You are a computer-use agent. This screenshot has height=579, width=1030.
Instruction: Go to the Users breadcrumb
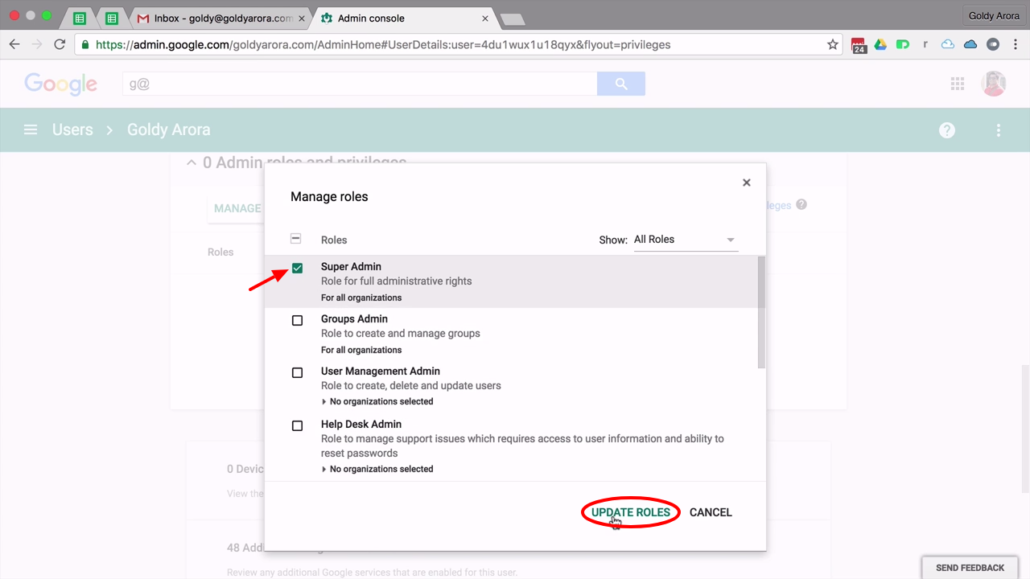click(72, 129)
